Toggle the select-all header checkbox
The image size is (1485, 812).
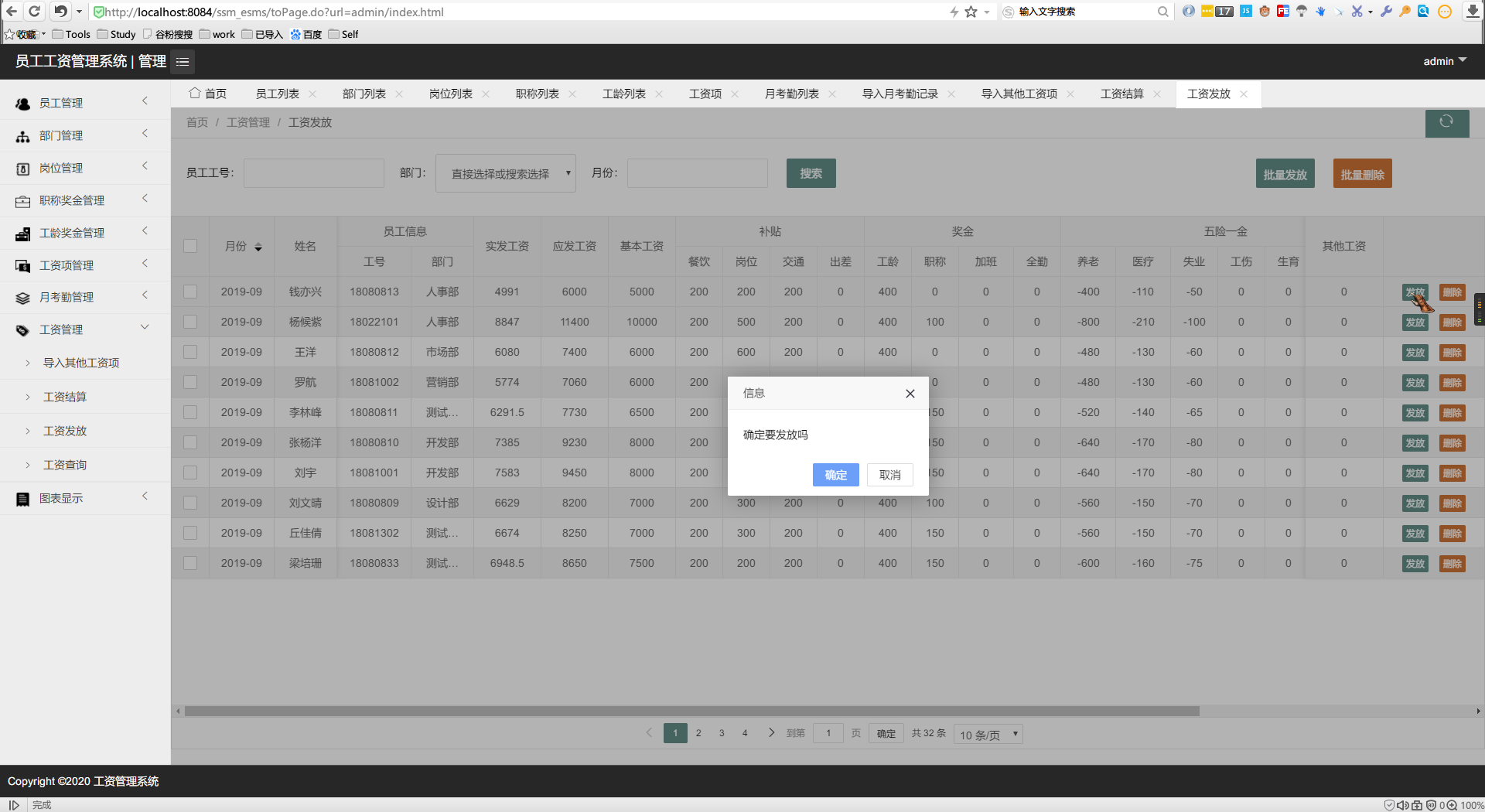tap(190, 247)
